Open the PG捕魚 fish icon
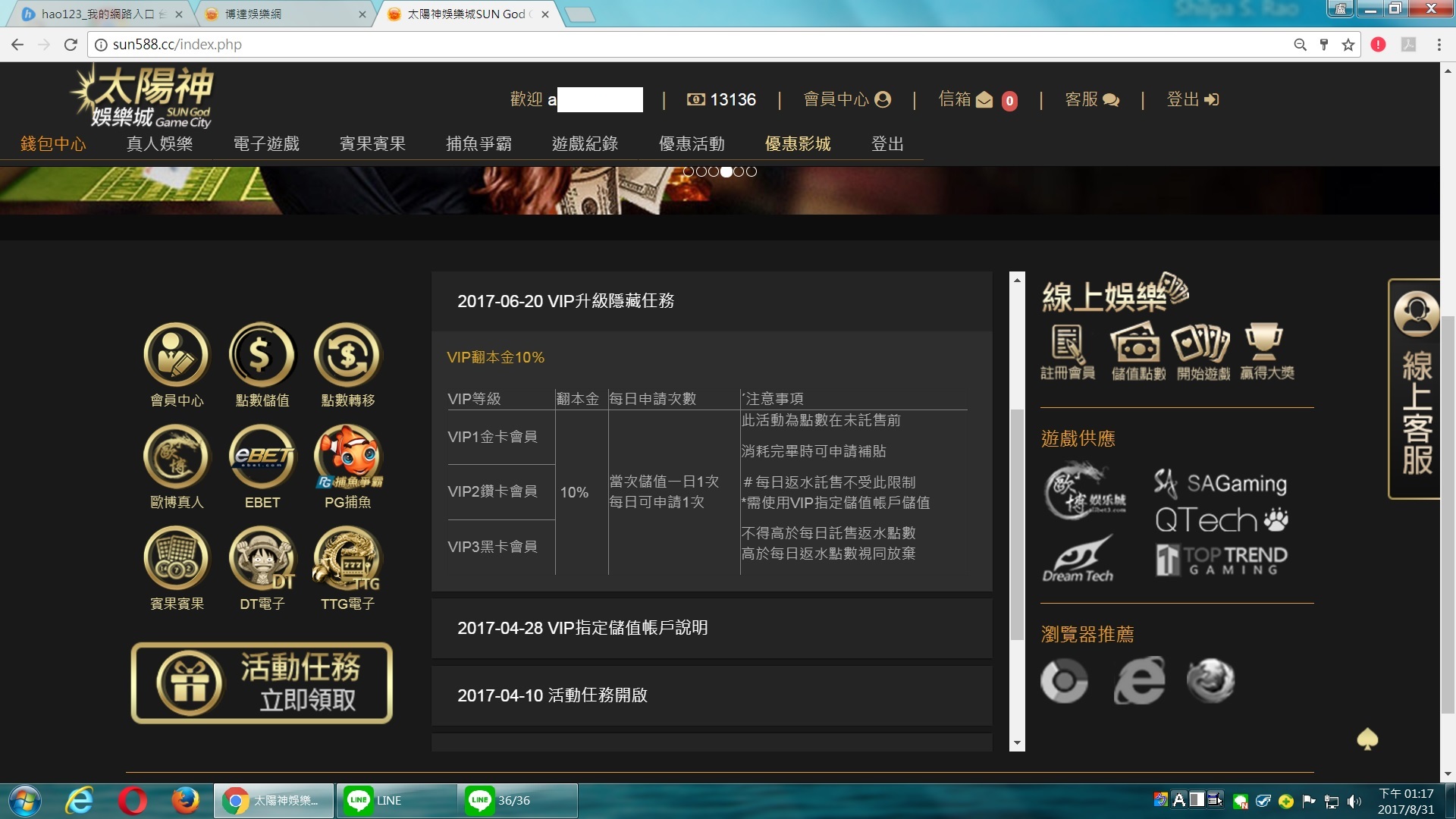Screen dimensions: 1456x819 coord(347,457)
